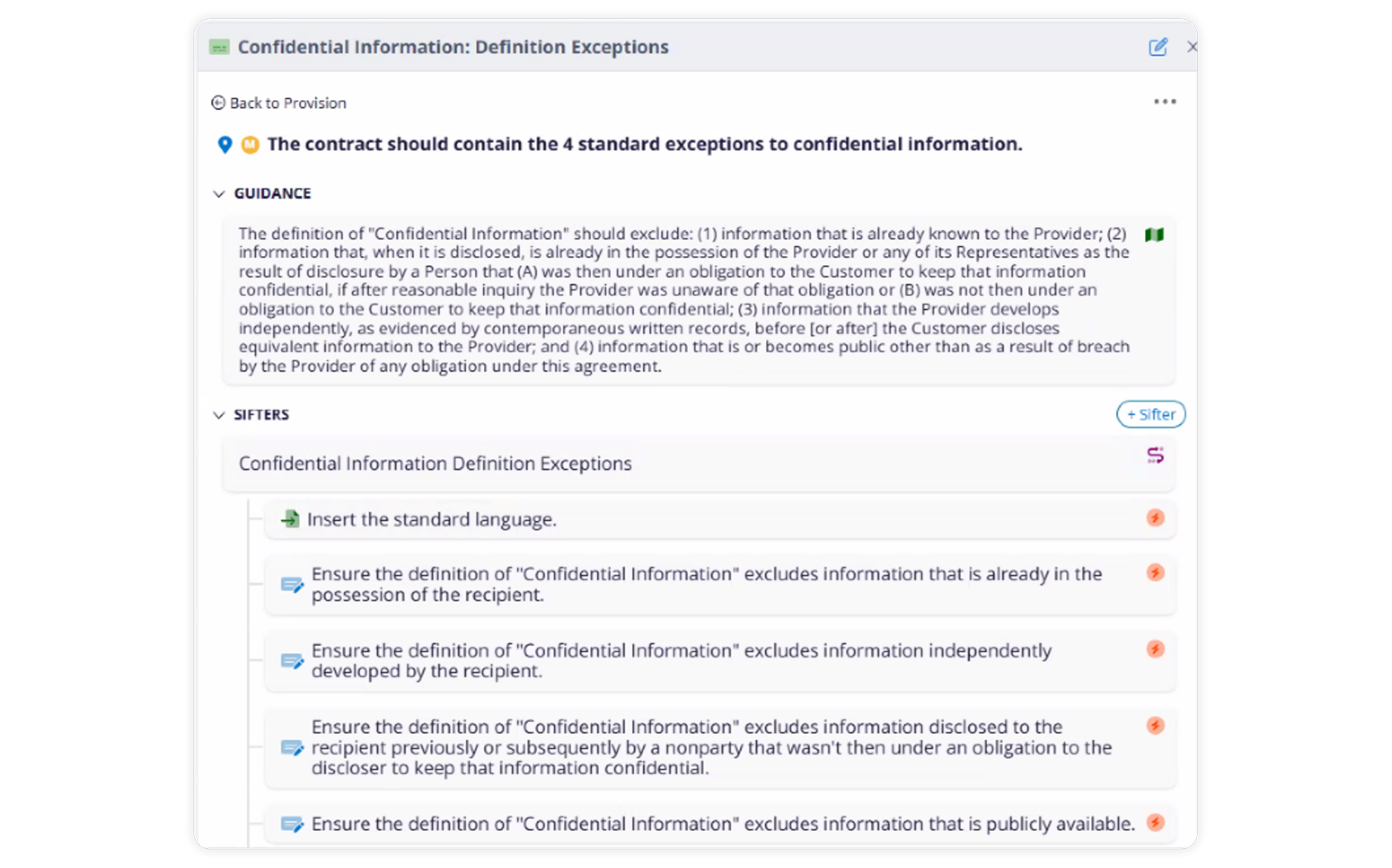1392x868 pixels.
Task: Click the orange M badge icon
Action: click(x=250, y=145)
